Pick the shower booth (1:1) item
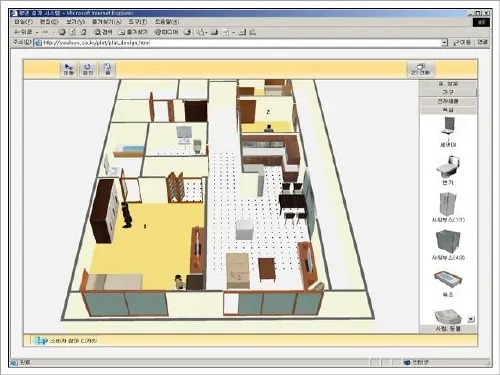This screenshot has height=375, width=500. point(448,207)
